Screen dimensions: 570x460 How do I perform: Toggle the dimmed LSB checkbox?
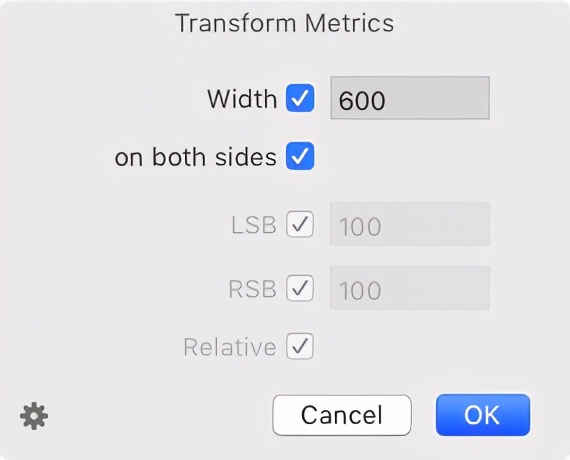(x=300, y=224)
